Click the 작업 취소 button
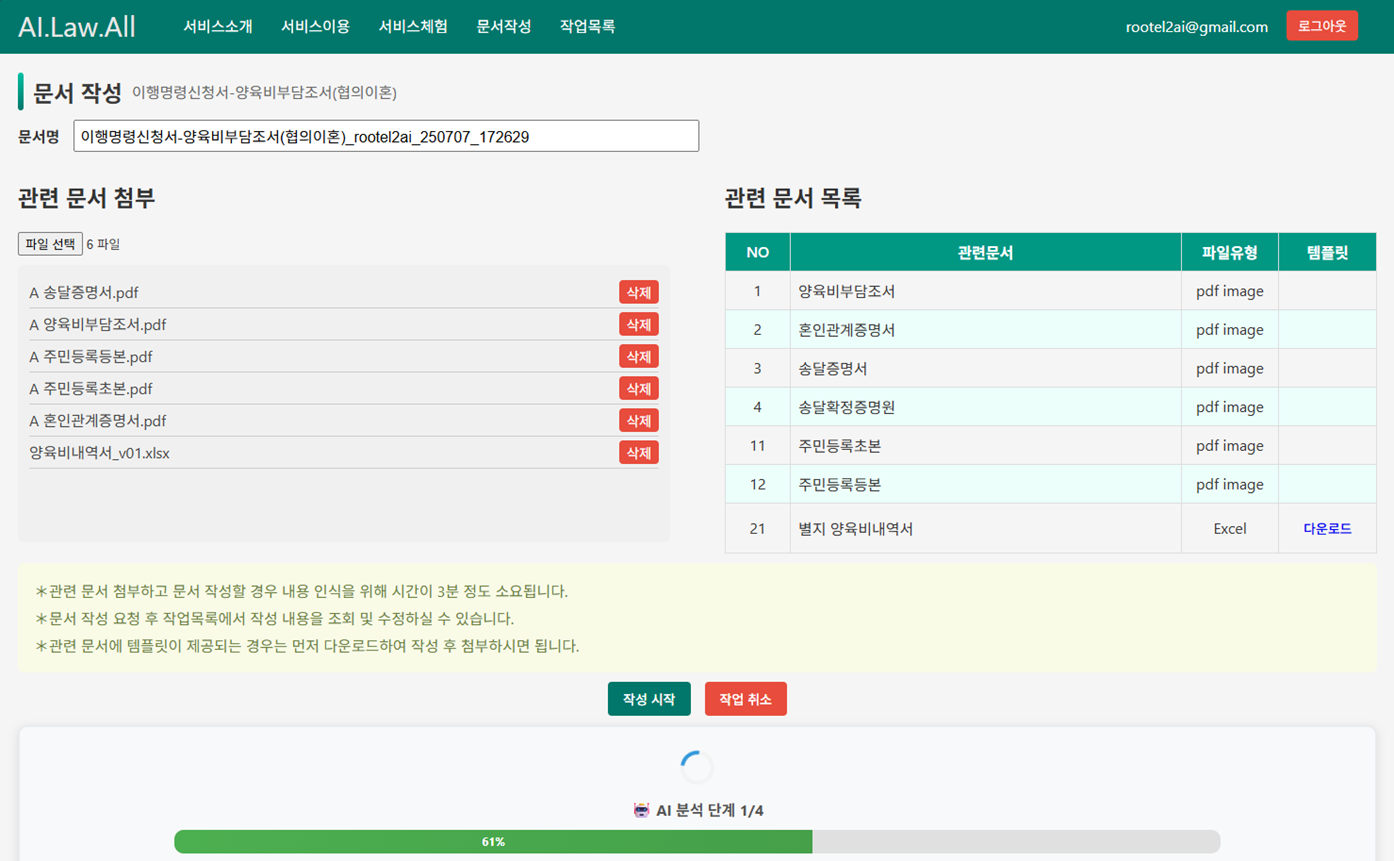The height and width of the screenshot is (861, 1394). (746, 699)
